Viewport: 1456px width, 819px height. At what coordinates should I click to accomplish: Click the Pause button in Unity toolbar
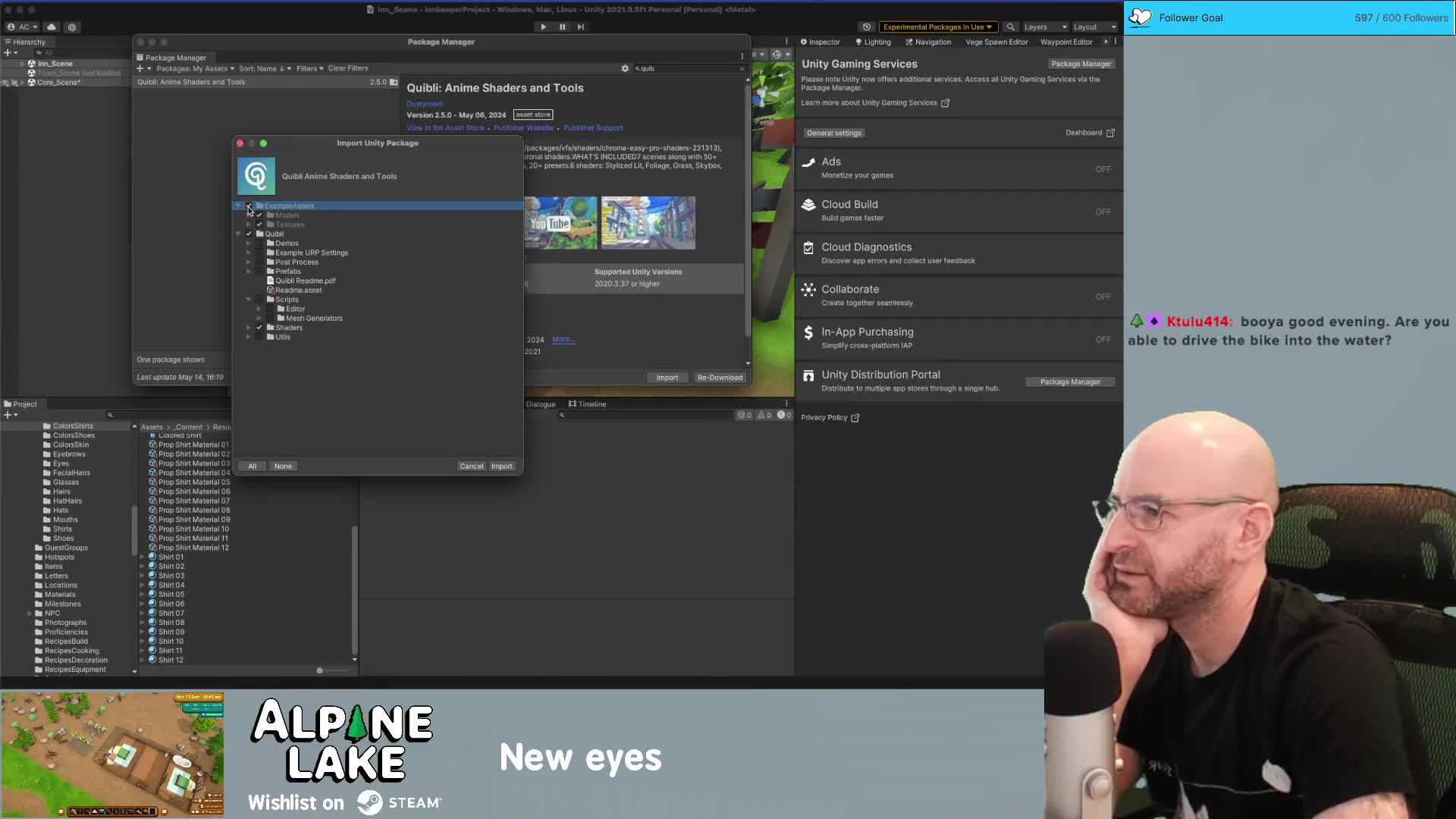point(562,27)
